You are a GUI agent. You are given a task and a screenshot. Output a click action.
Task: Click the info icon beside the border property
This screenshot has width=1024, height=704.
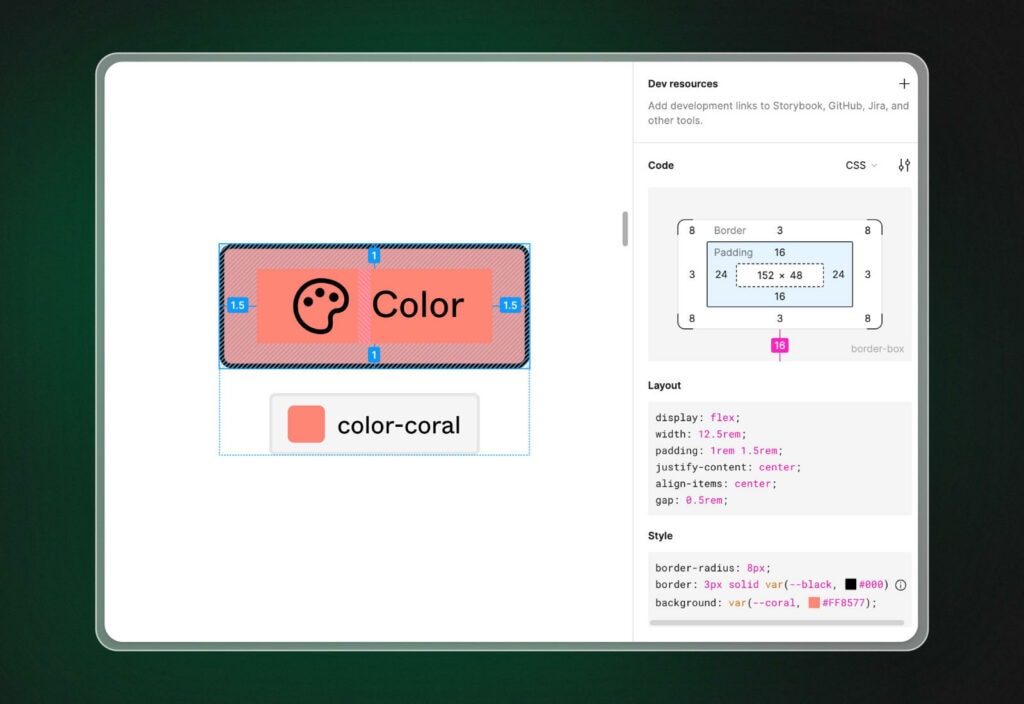(901, 584)
